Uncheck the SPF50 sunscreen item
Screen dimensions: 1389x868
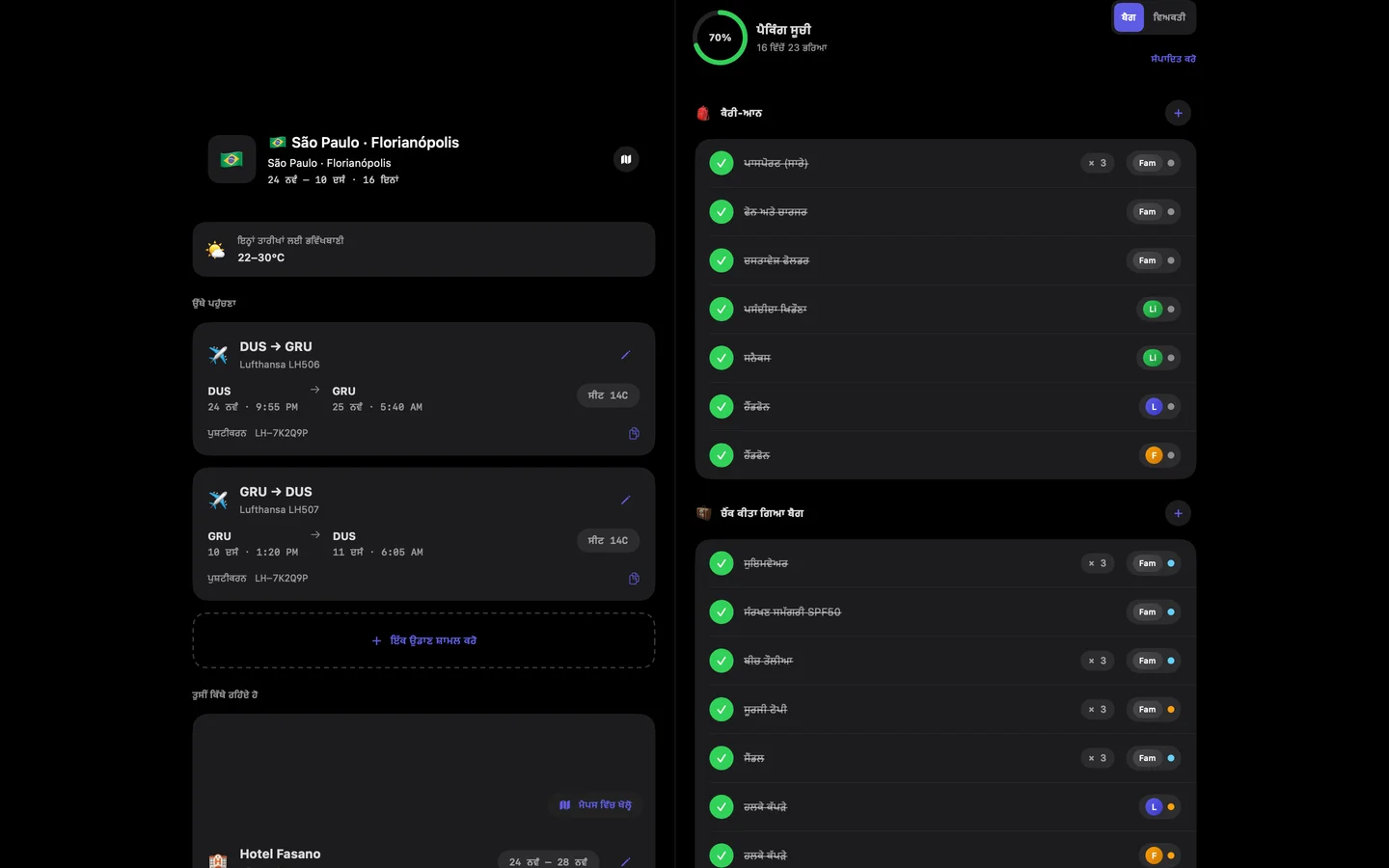click(x=722, y=611)
